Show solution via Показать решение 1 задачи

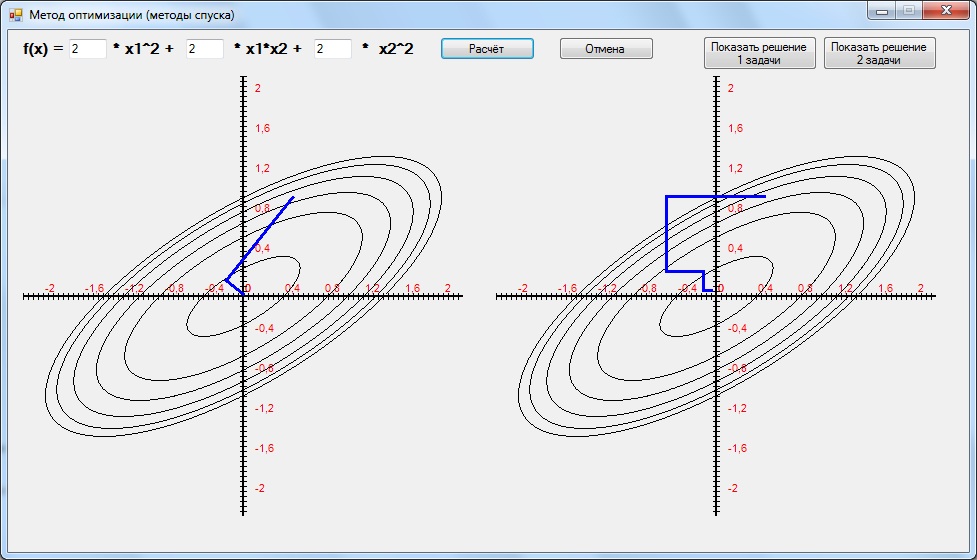click(759, 54)
